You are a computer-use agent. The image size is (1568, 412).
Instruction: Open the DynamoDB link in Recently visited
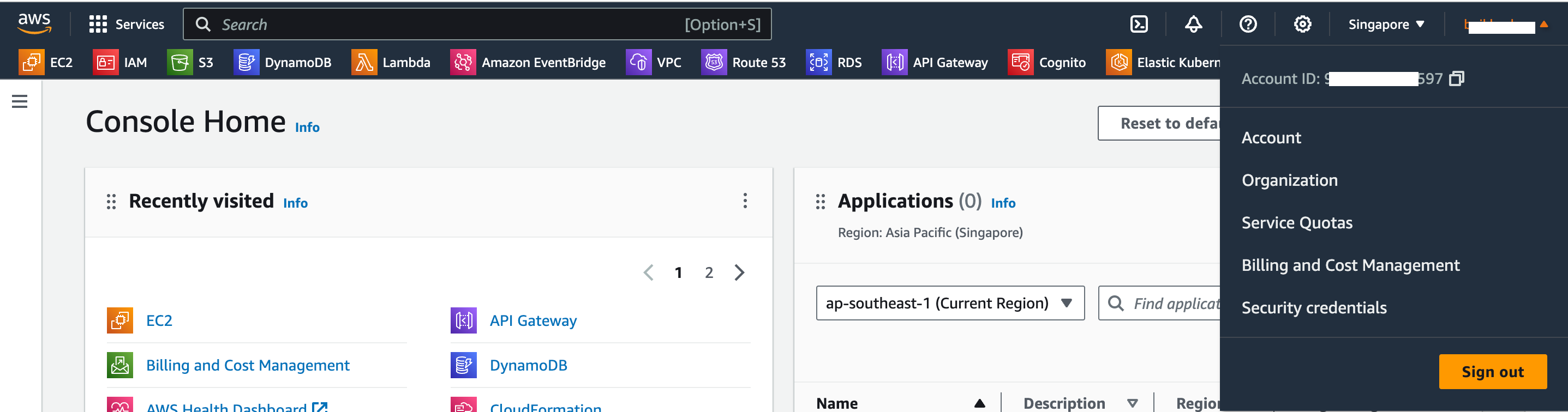coord(528,365)
